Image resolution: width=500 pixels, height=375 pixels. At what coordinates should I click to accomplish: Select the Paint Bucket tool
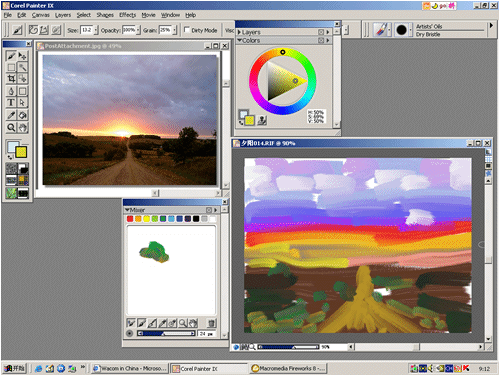coord(23,115)
